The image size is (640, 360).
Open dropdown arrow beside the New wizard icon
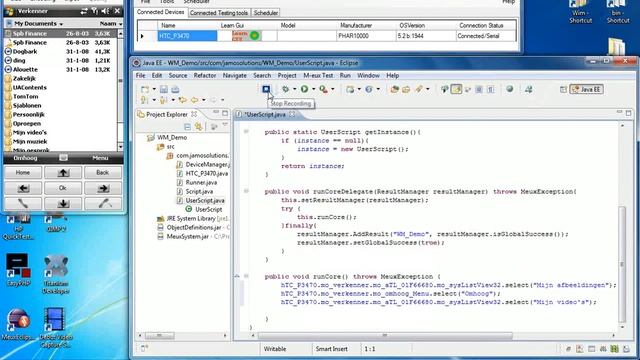154,89
